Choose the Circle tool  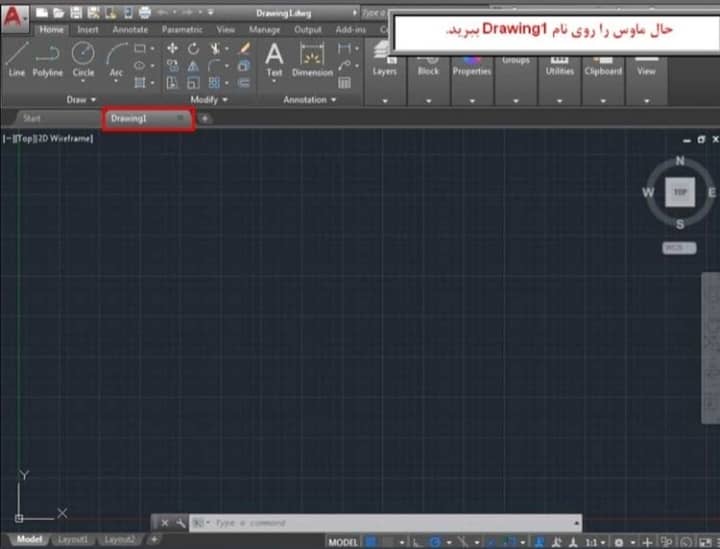[83, 59]
